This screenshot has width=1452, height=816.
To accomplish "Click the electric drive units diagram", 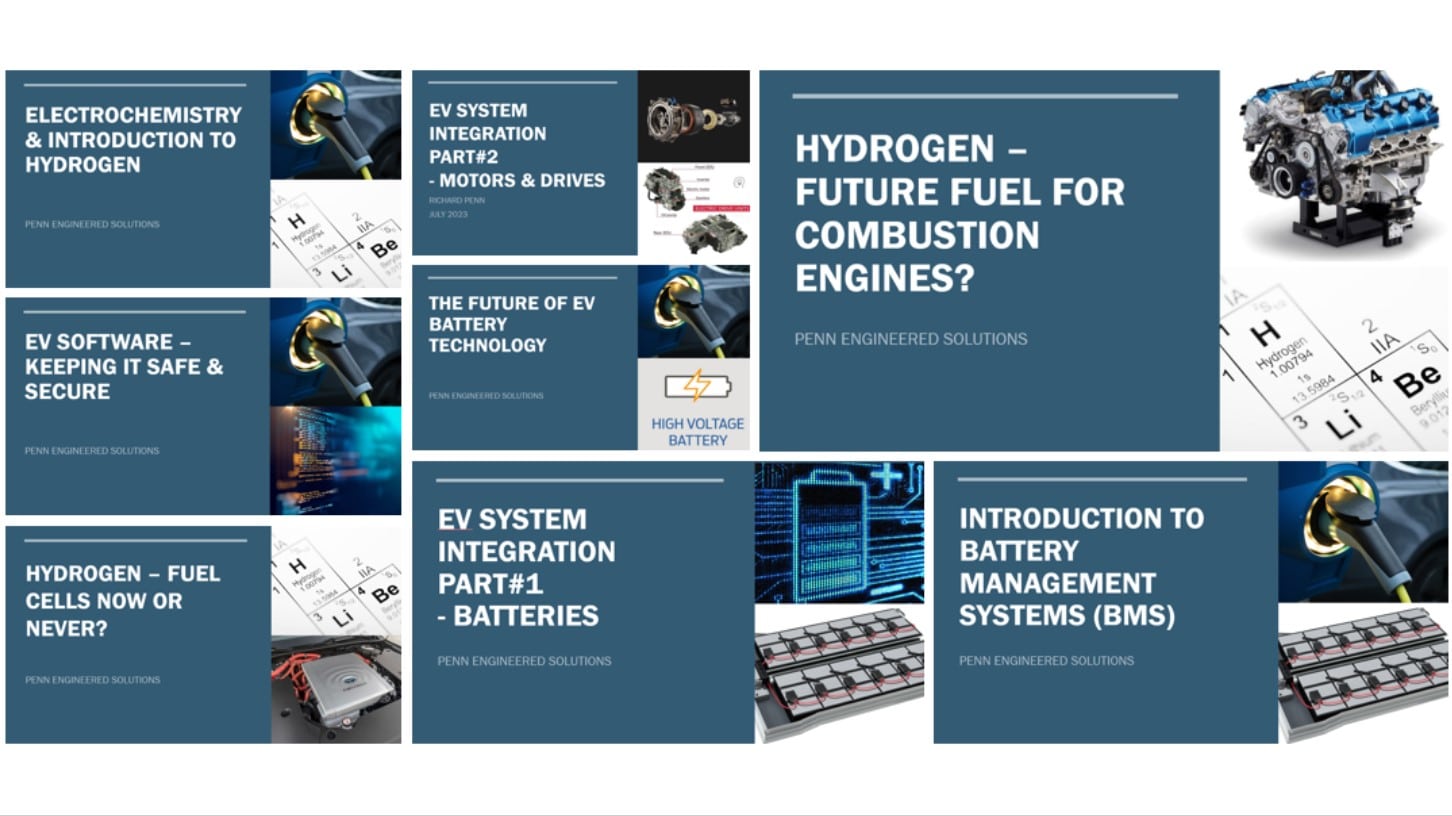I will (693, 209).
